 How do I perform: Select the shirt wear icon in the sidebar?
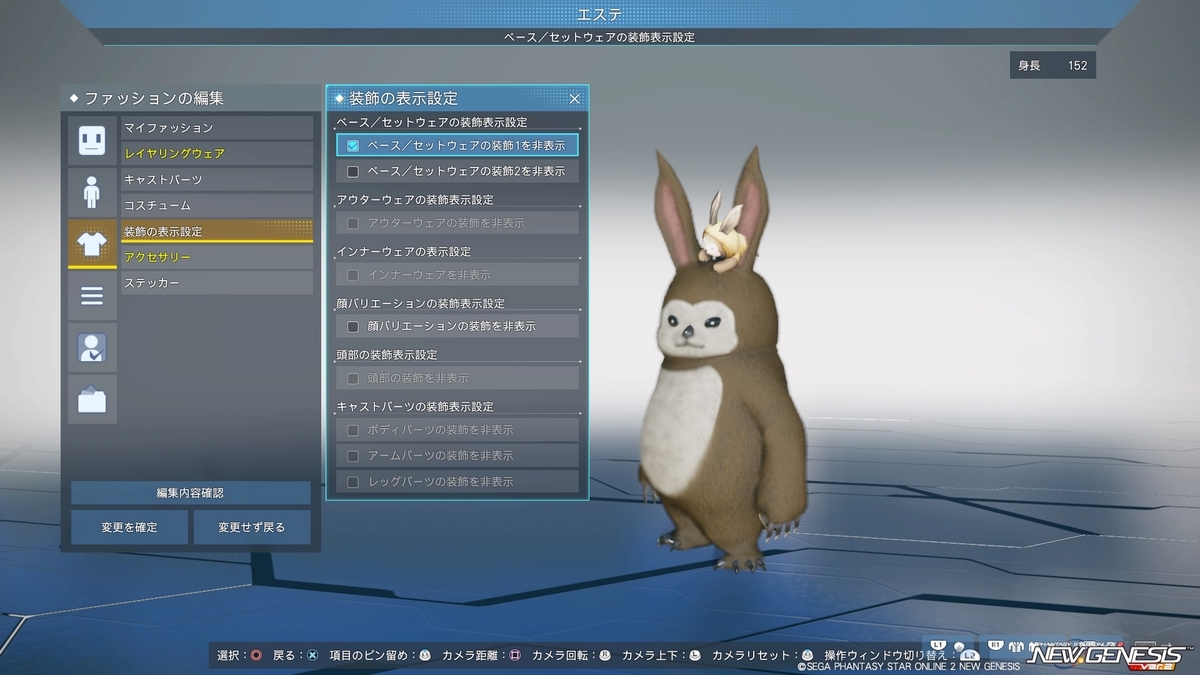92,244
